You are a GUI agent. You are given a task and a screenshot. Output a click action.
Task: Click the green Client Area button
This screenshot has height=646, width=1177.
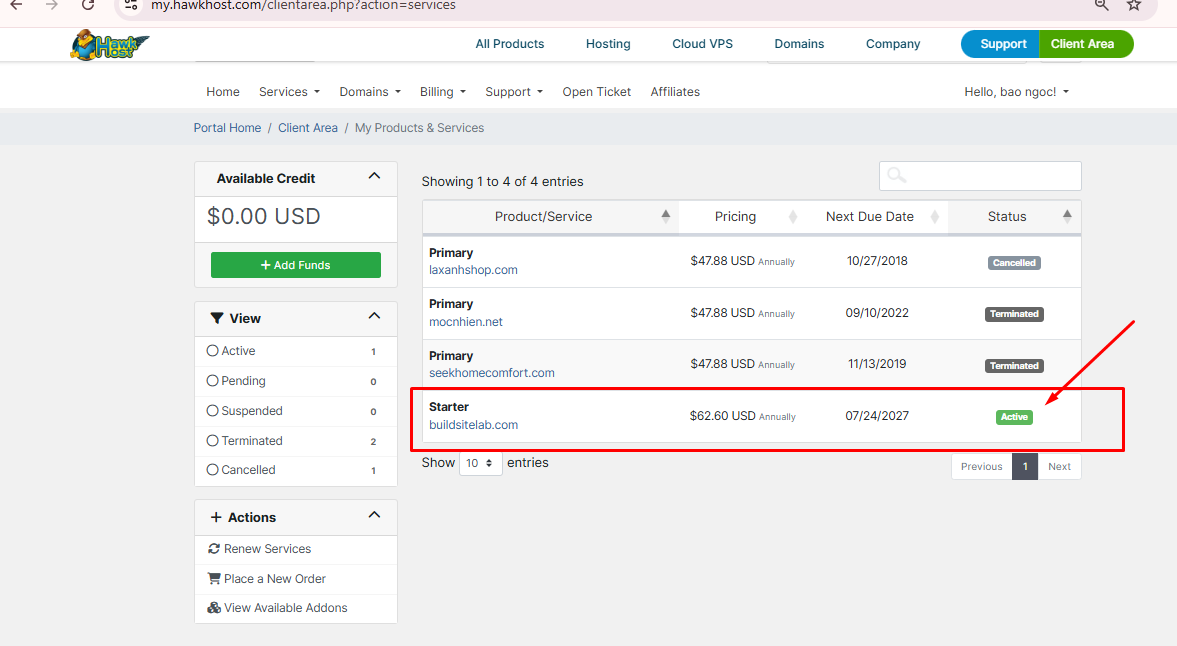coord(1085,44)
